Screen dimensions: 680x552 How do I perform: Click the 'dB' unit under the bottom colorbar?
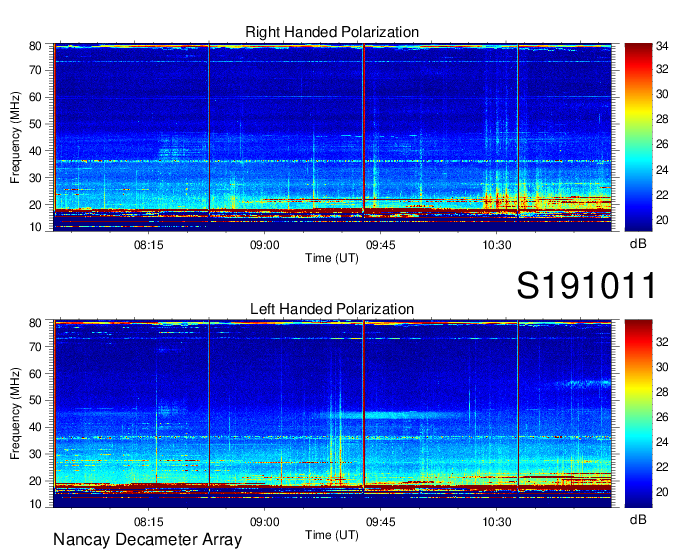(638, 519)
